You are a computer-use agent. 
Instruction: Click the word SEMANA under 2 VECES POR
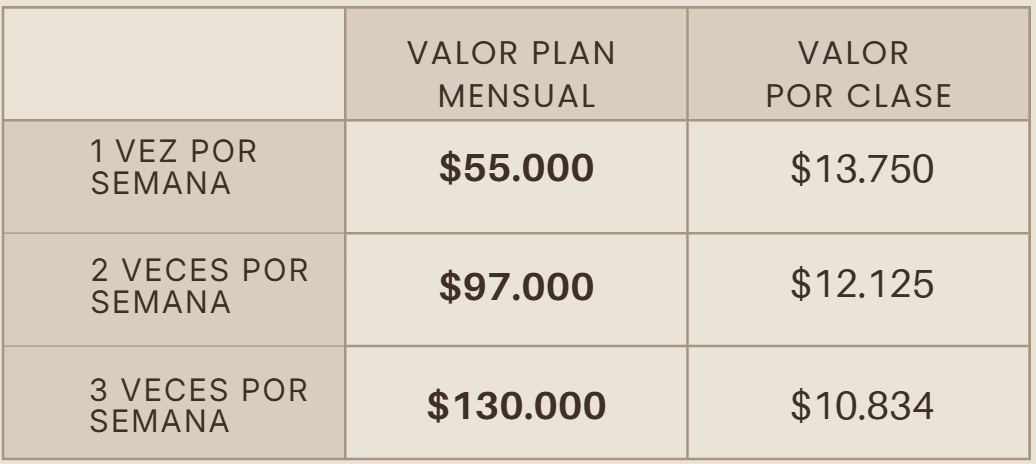coord(161,302)
